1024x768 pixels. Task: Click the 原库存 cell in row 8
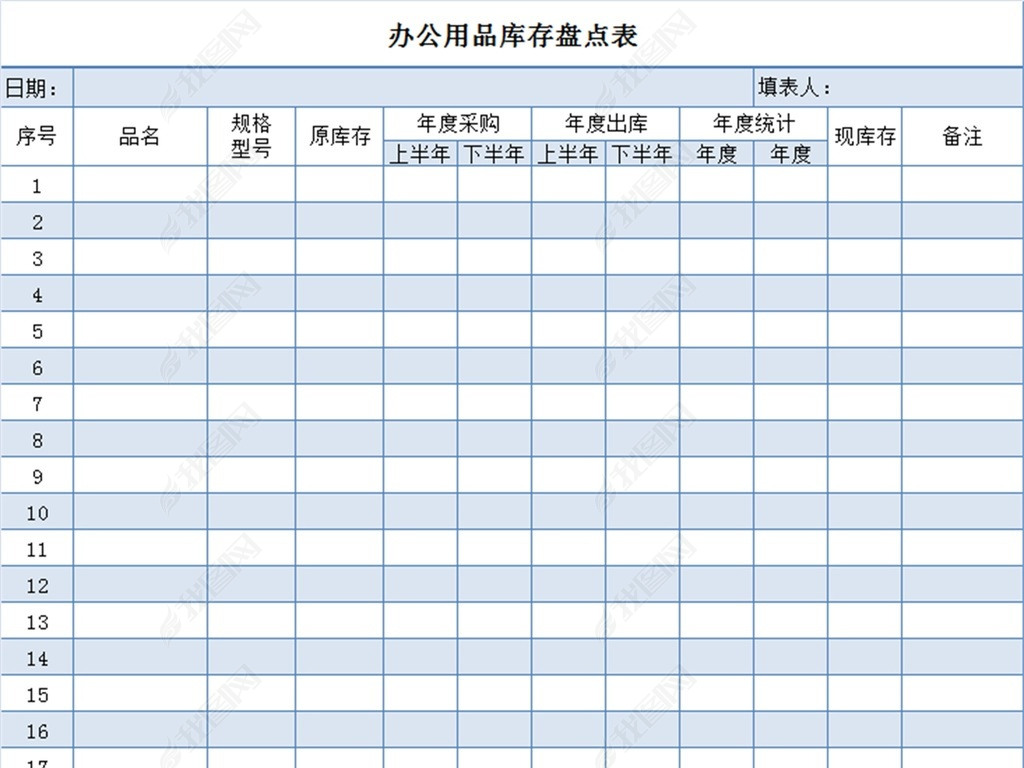[x=339, y=440]
